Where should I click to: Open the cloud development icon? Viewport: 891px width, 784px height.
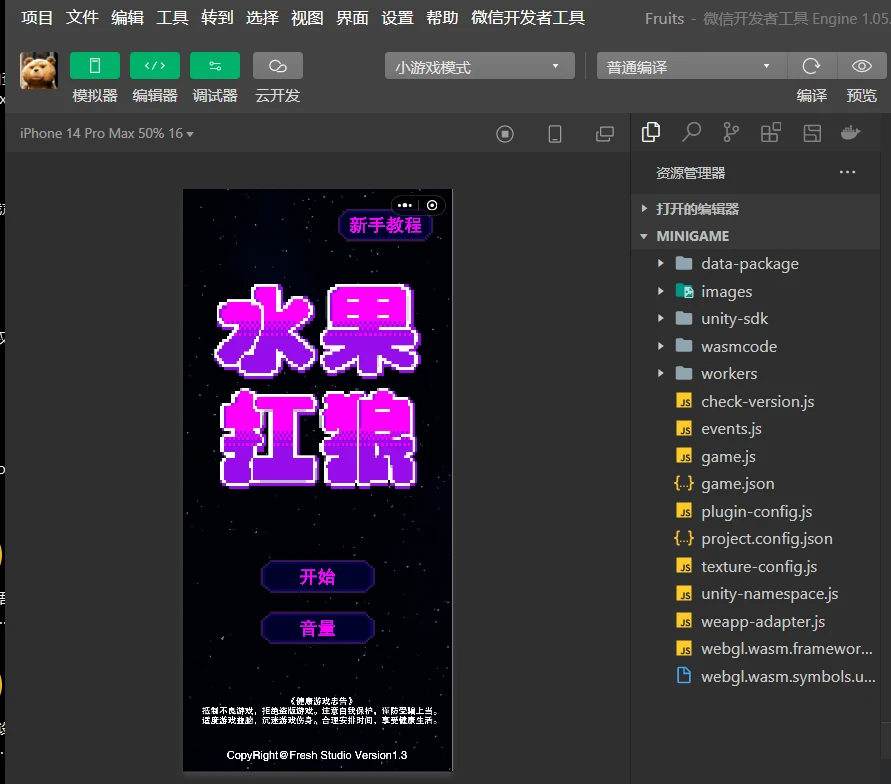(x=278, y=66)
